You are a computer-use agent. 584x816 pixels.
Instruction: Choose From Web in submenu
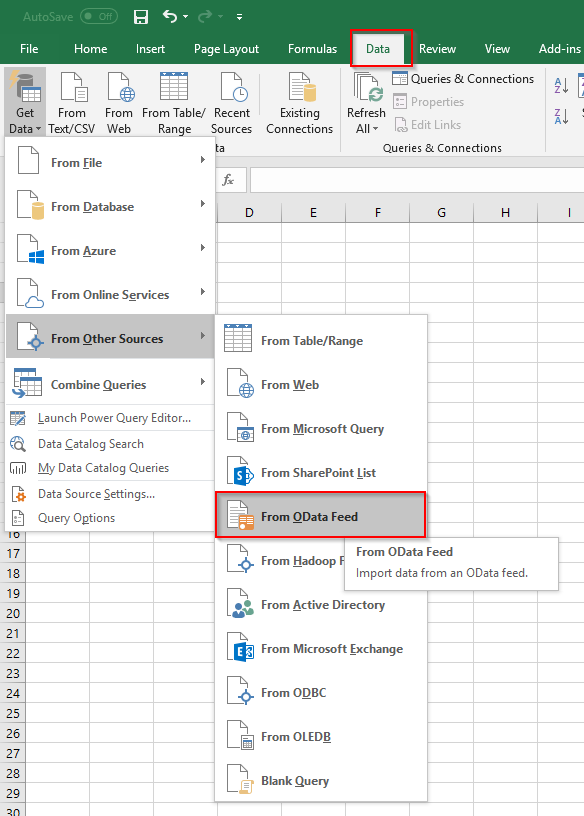pos(321,385)
